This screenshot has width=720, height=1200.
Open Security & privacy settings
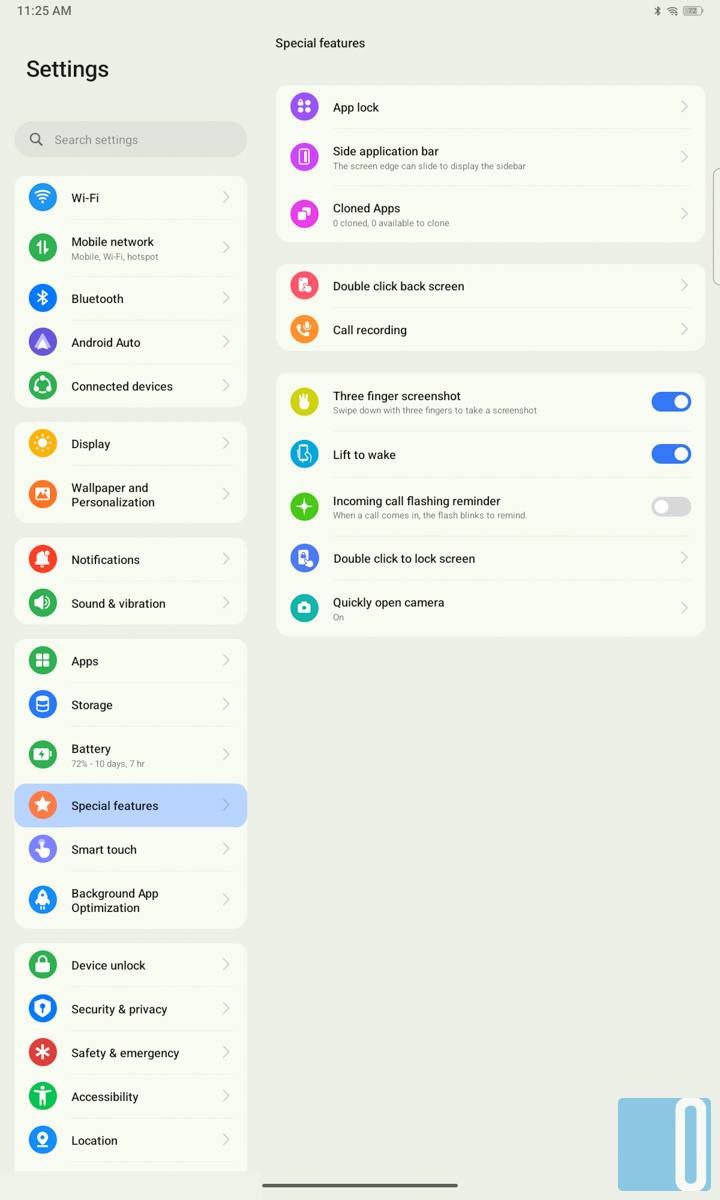coord(131,1009)
